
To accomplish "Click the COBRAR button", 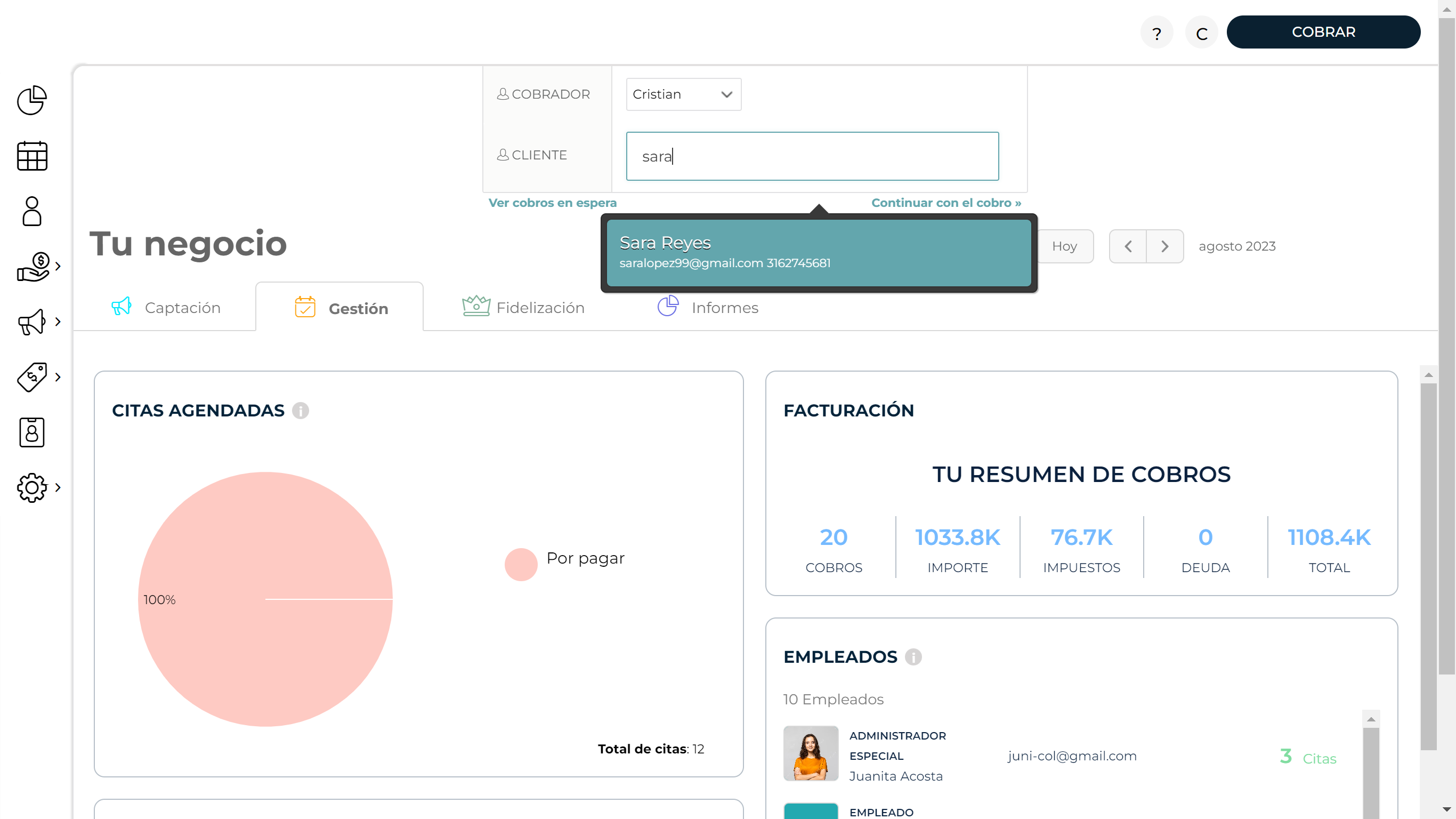I will click(x=1323, y=32).
